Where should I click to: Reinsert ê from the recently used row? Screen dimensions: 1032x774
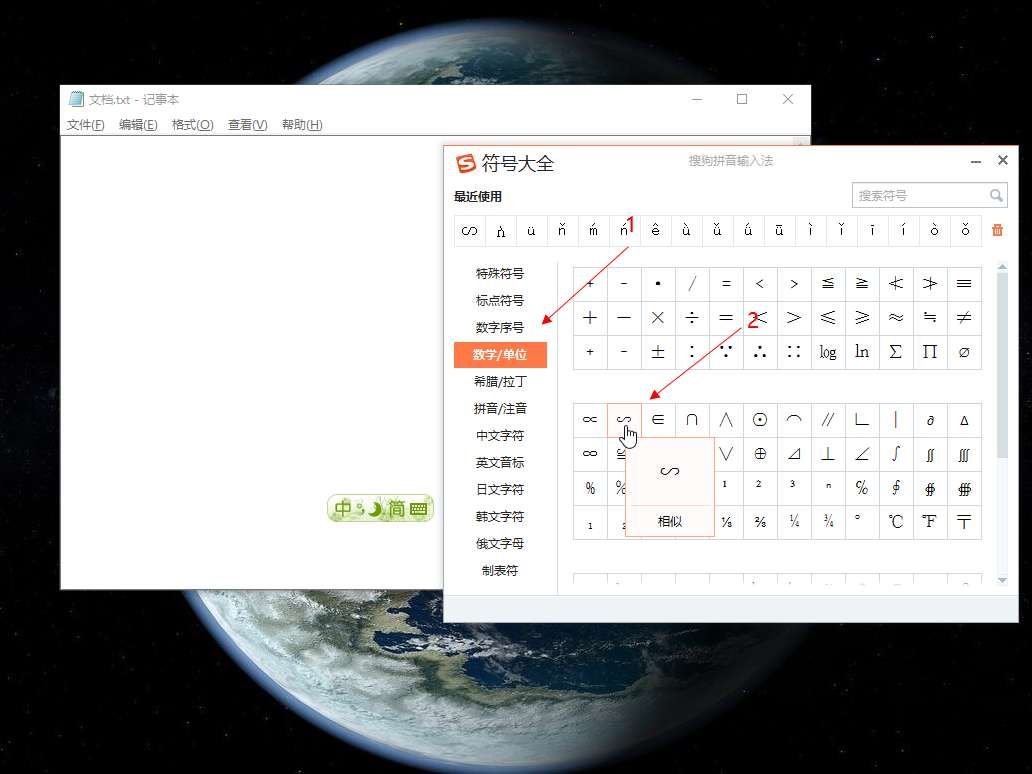click(656, 231)
